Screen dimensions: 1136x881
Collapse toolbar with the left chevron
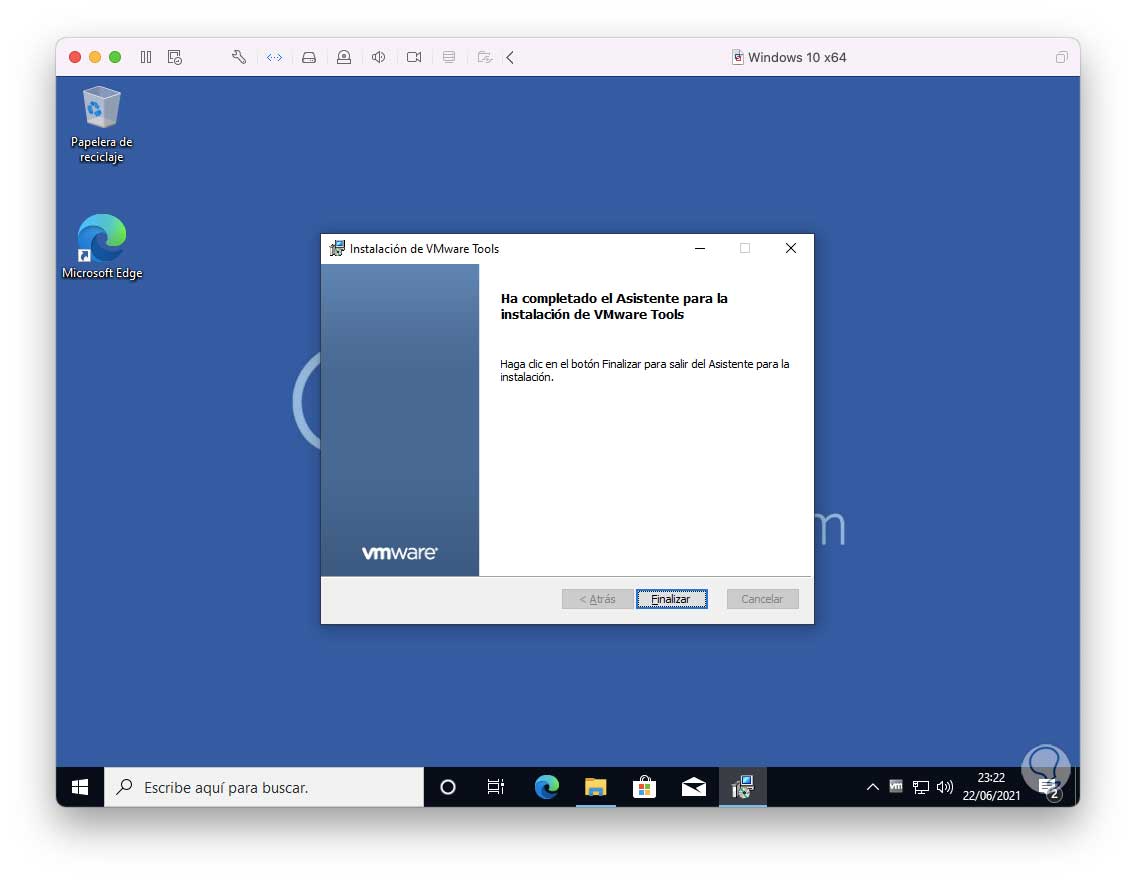click(510, 57)
